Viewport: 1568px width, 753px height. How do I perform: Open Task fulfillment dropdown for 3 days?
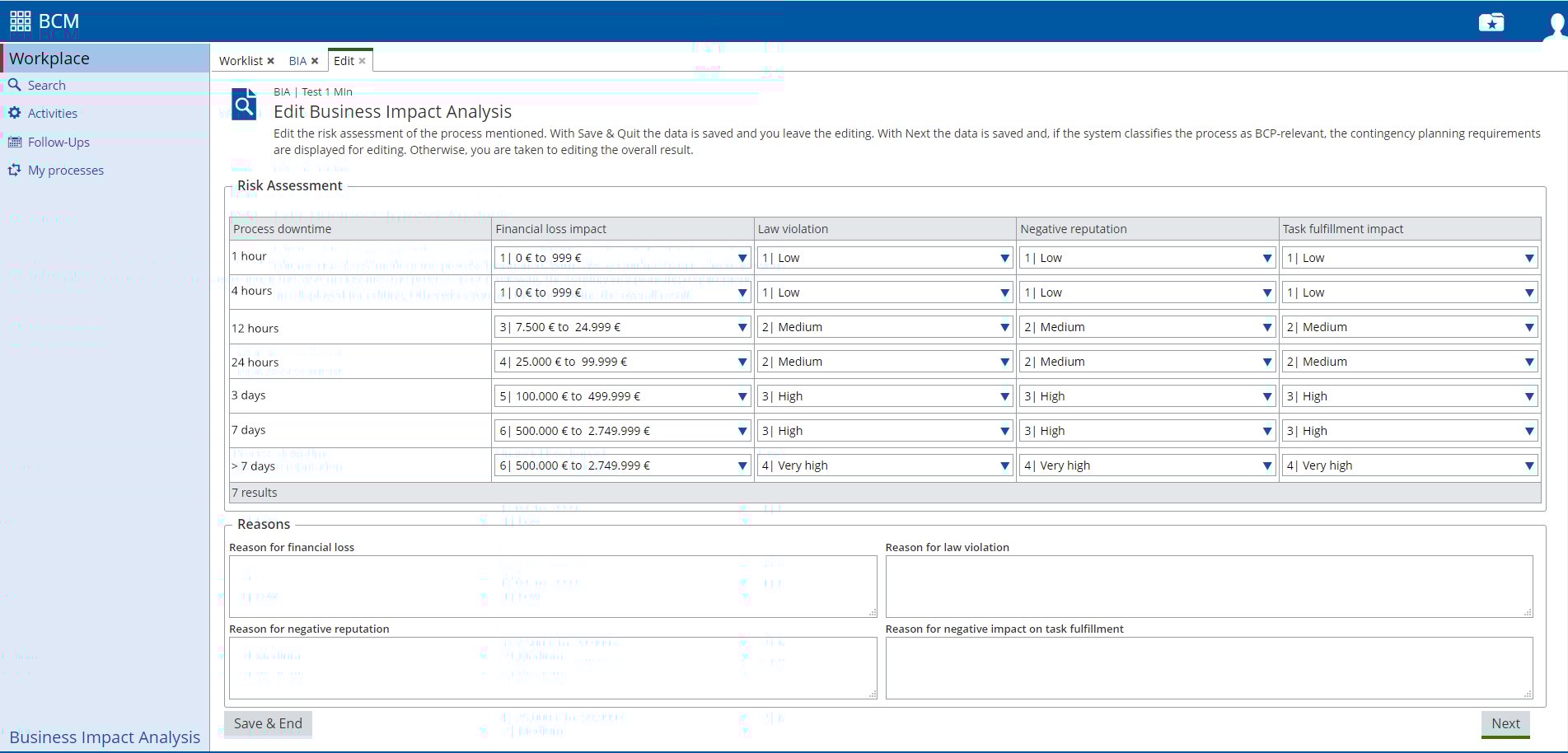(x=1410, y=396)
